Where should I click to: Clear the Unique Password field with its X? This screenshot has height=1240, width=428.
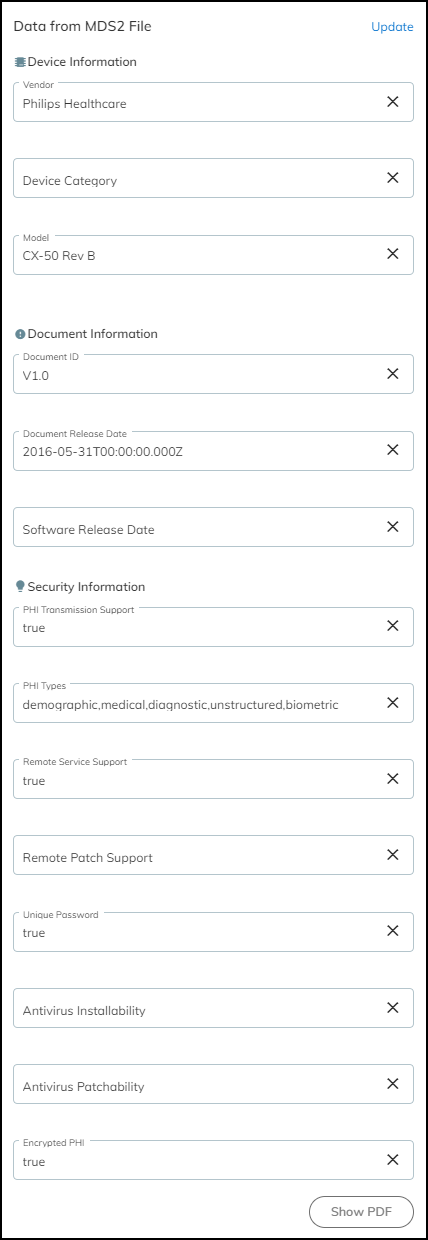coord(393,931)
